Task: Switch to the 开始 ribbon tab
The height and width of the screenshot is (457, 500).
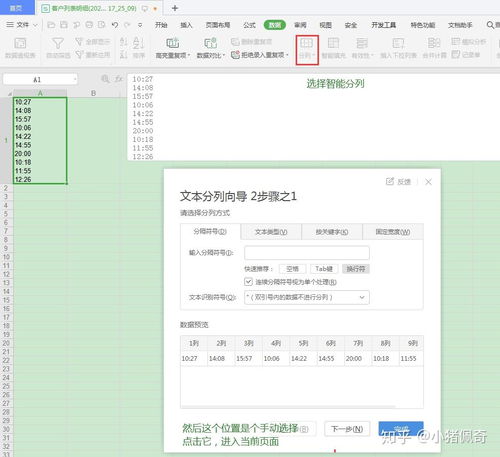Action: click(161, 25)
